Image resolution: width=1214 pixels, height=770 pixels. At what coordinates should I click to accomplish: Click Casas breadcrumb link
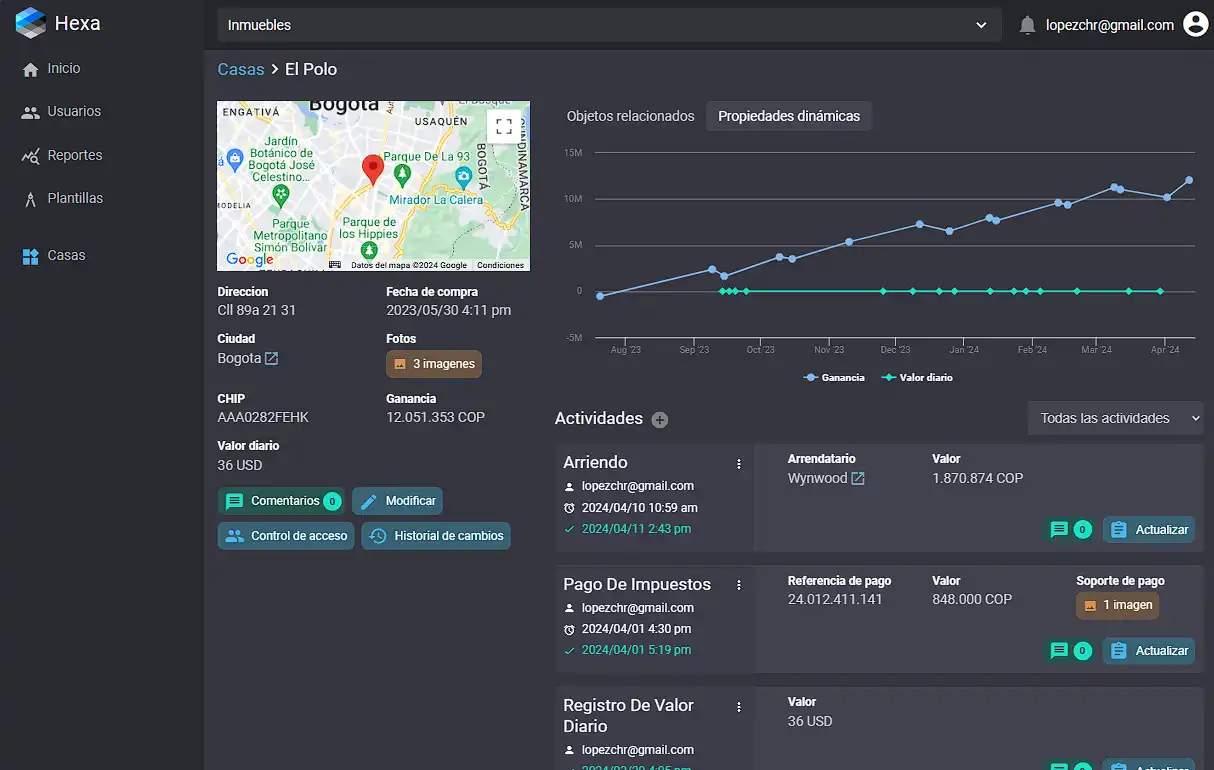[241, 69]
